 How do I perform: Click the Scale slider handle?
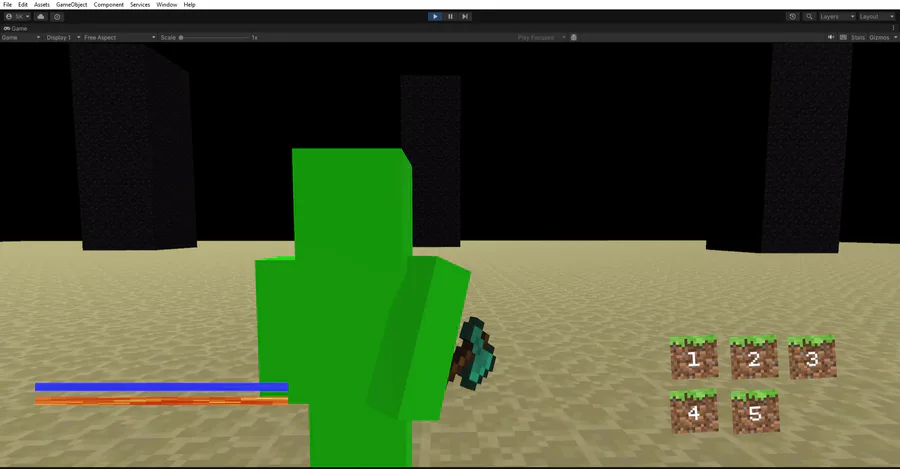[181, 37]
